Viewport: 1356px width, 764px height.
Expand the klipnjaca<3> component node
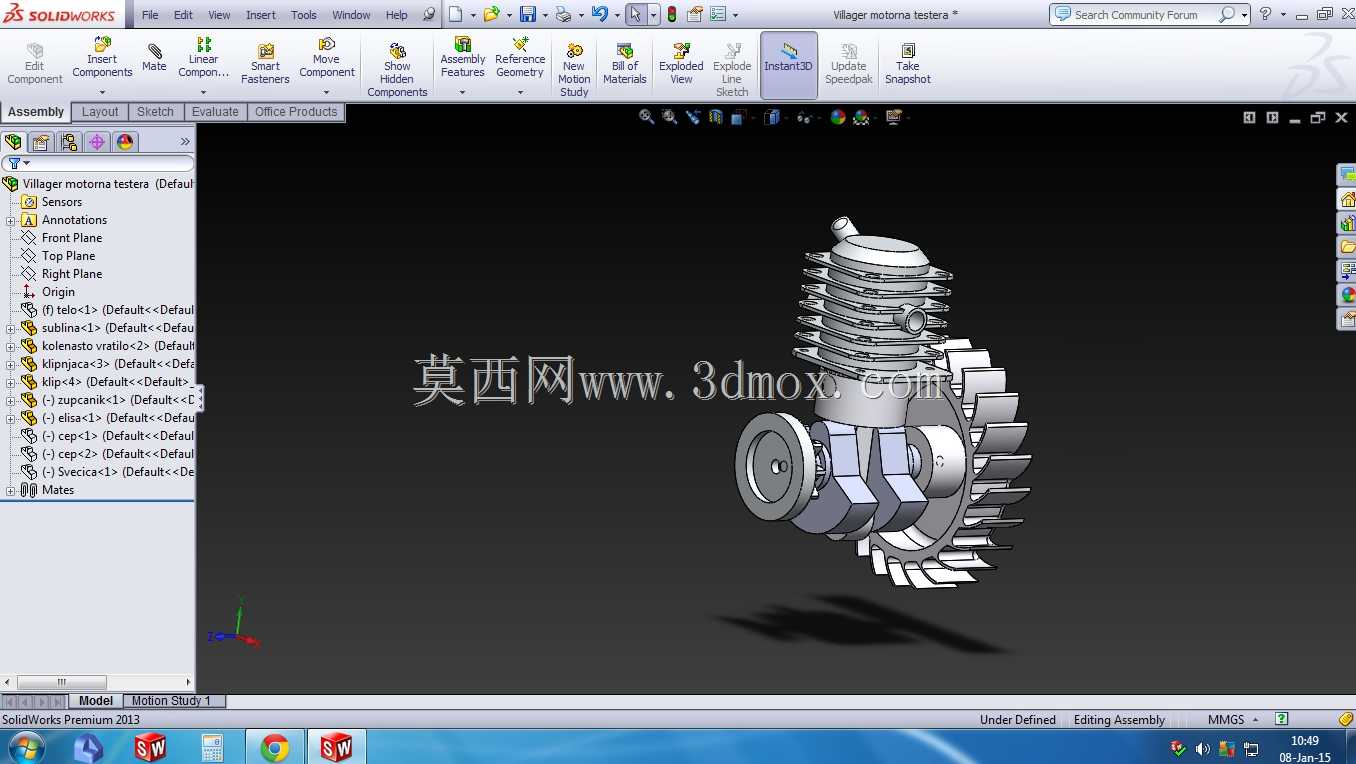click(11, 364)
